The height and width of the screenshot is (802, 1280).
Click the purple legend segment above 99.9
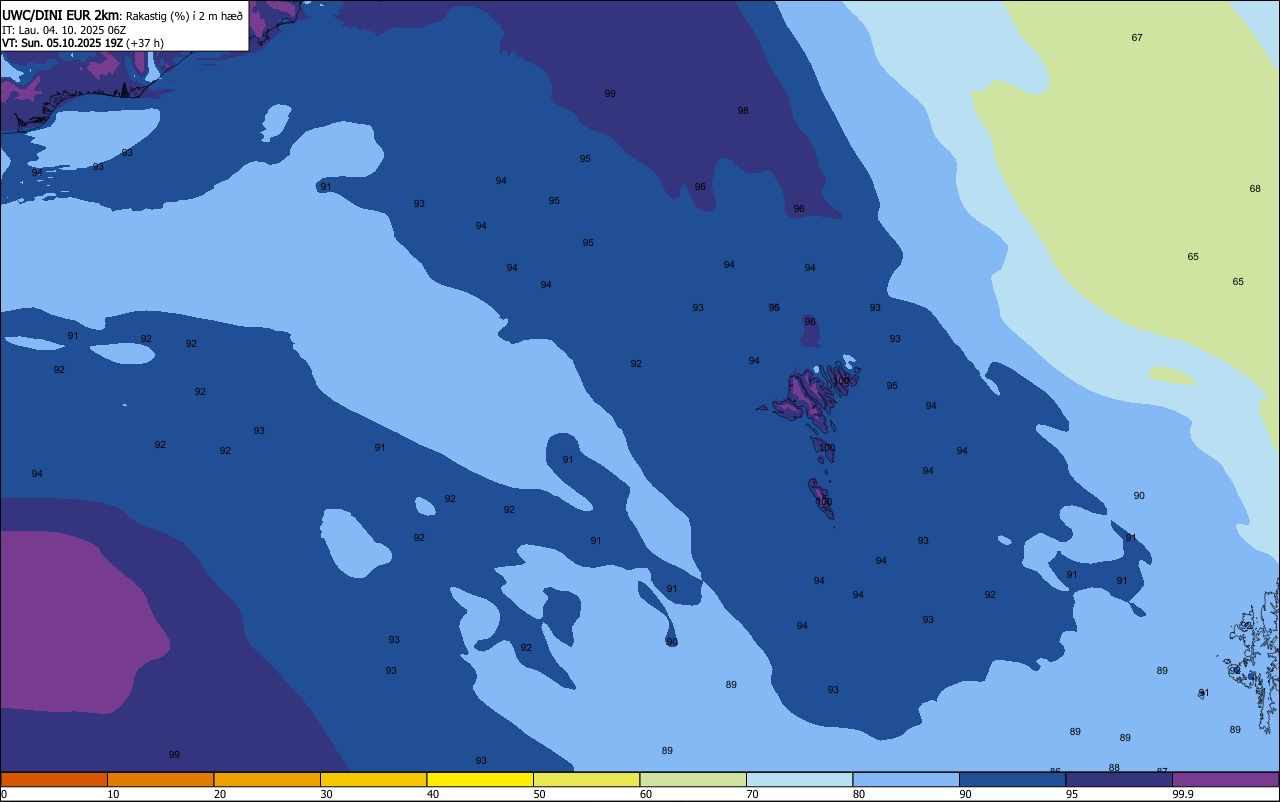pos(1225,779)
